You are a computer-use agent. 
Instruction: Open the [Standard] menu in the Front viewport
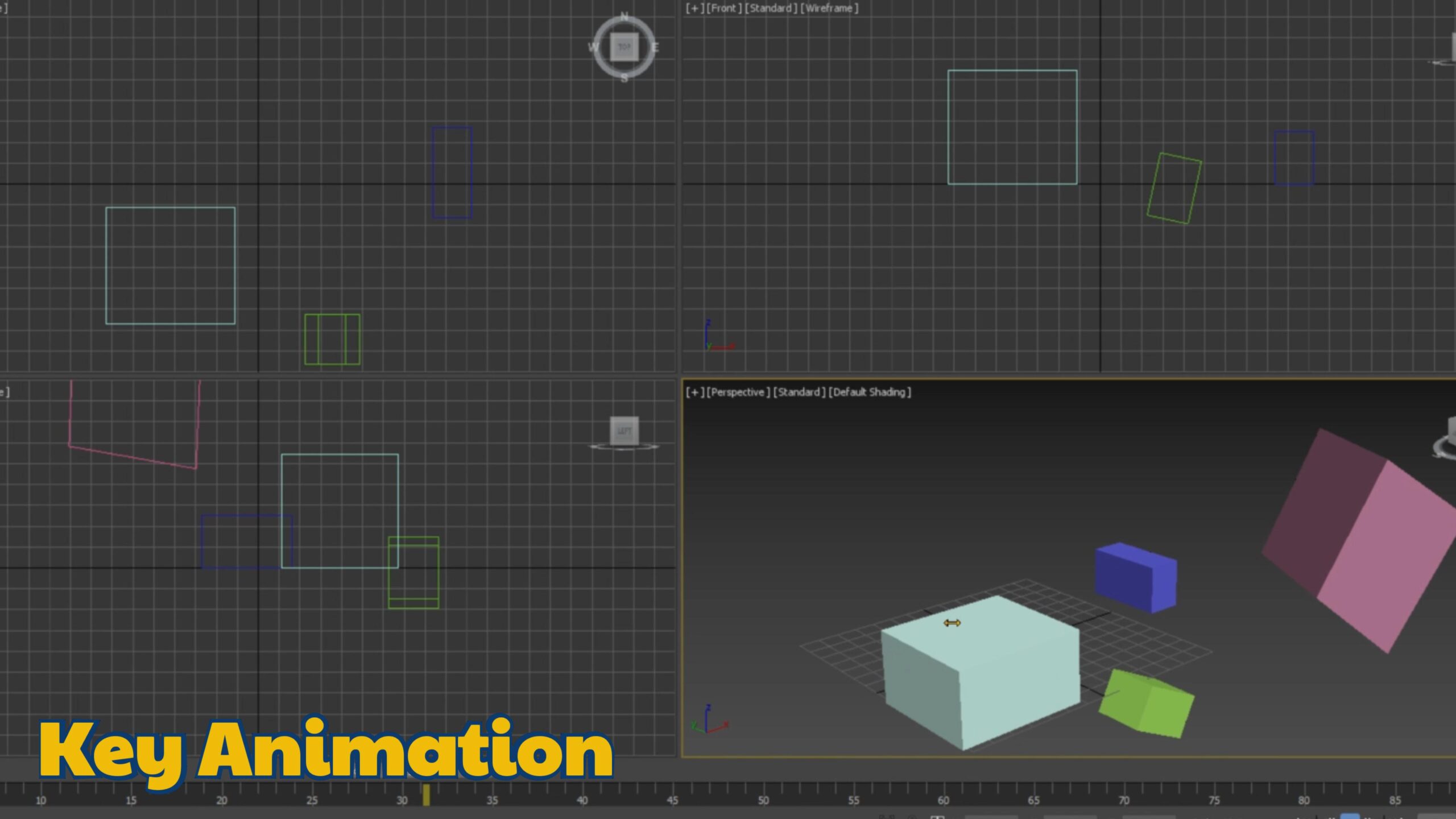771,9
